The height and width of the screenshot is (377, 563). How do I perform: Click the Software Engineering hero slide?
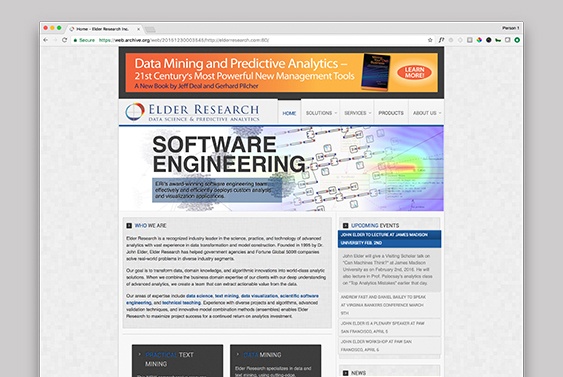pyautogui.click(x=281, y=168)
